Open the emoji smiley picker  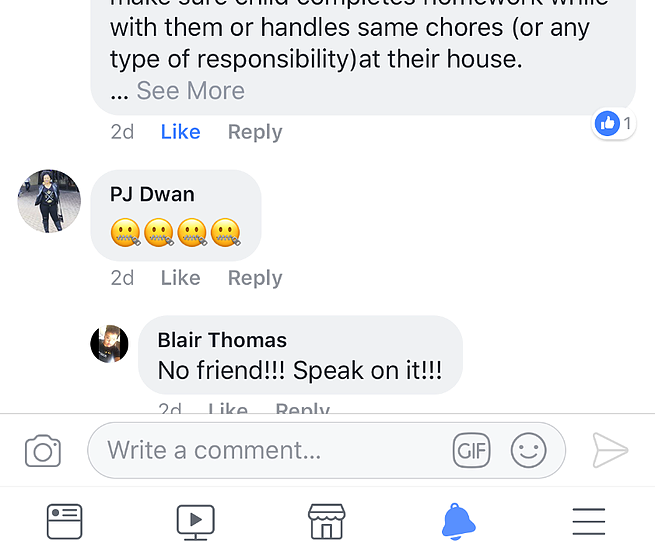coord(528,450)
